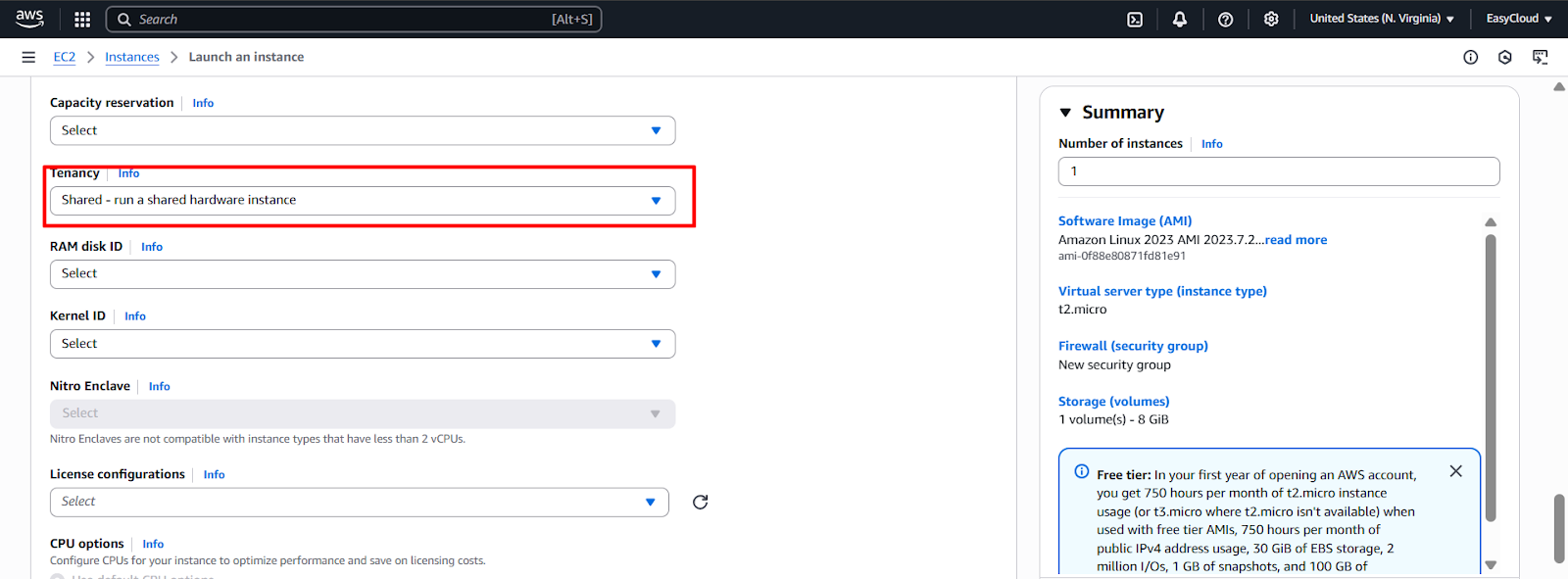
Task: Click Storage (volumes) link
Action: [x=1113, y=402]
